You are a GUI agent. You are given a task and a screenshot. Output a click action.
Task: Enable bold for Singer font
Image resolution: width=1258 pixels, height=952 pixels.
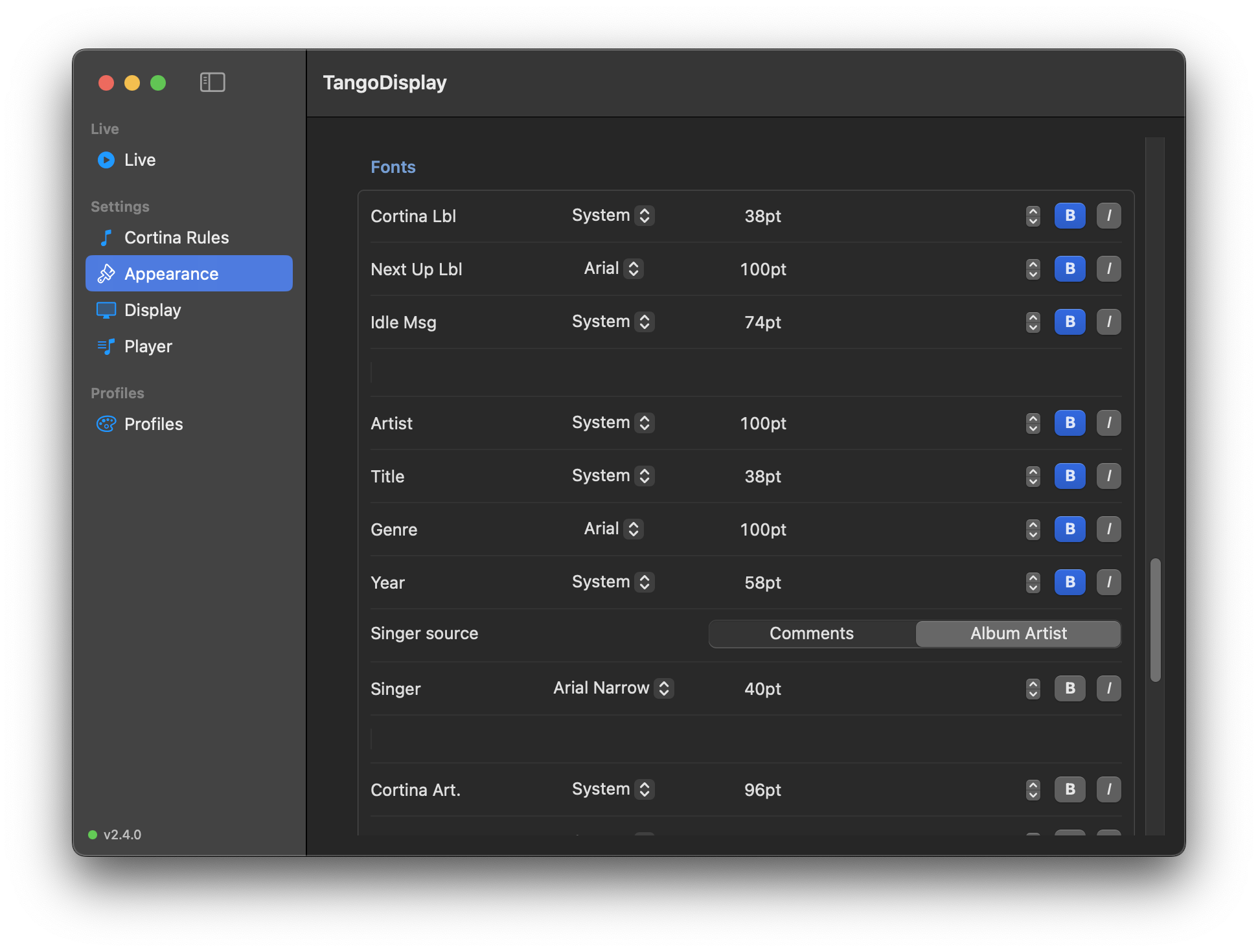click(x=1070, y=688)
